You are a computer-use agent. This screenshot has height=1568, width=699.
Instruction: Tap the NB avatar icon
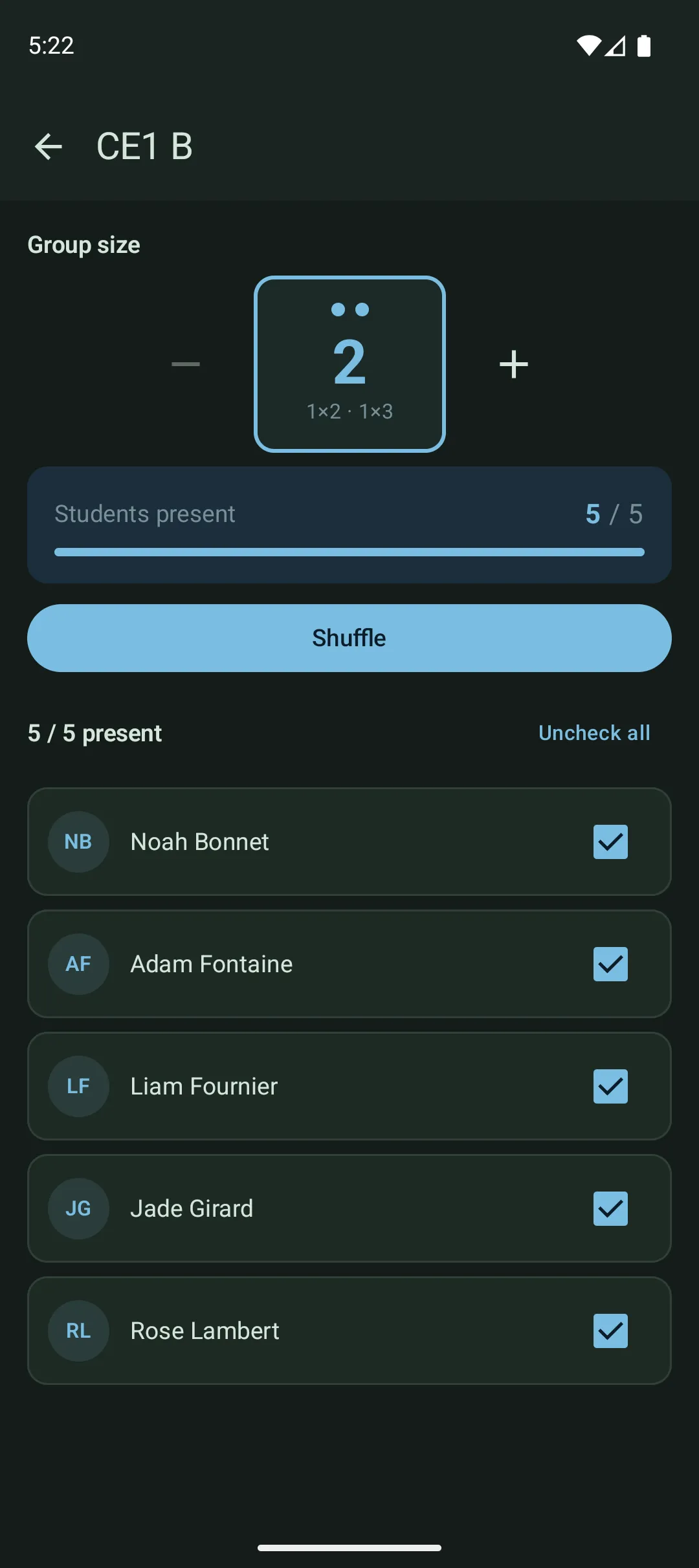point(78,842)
